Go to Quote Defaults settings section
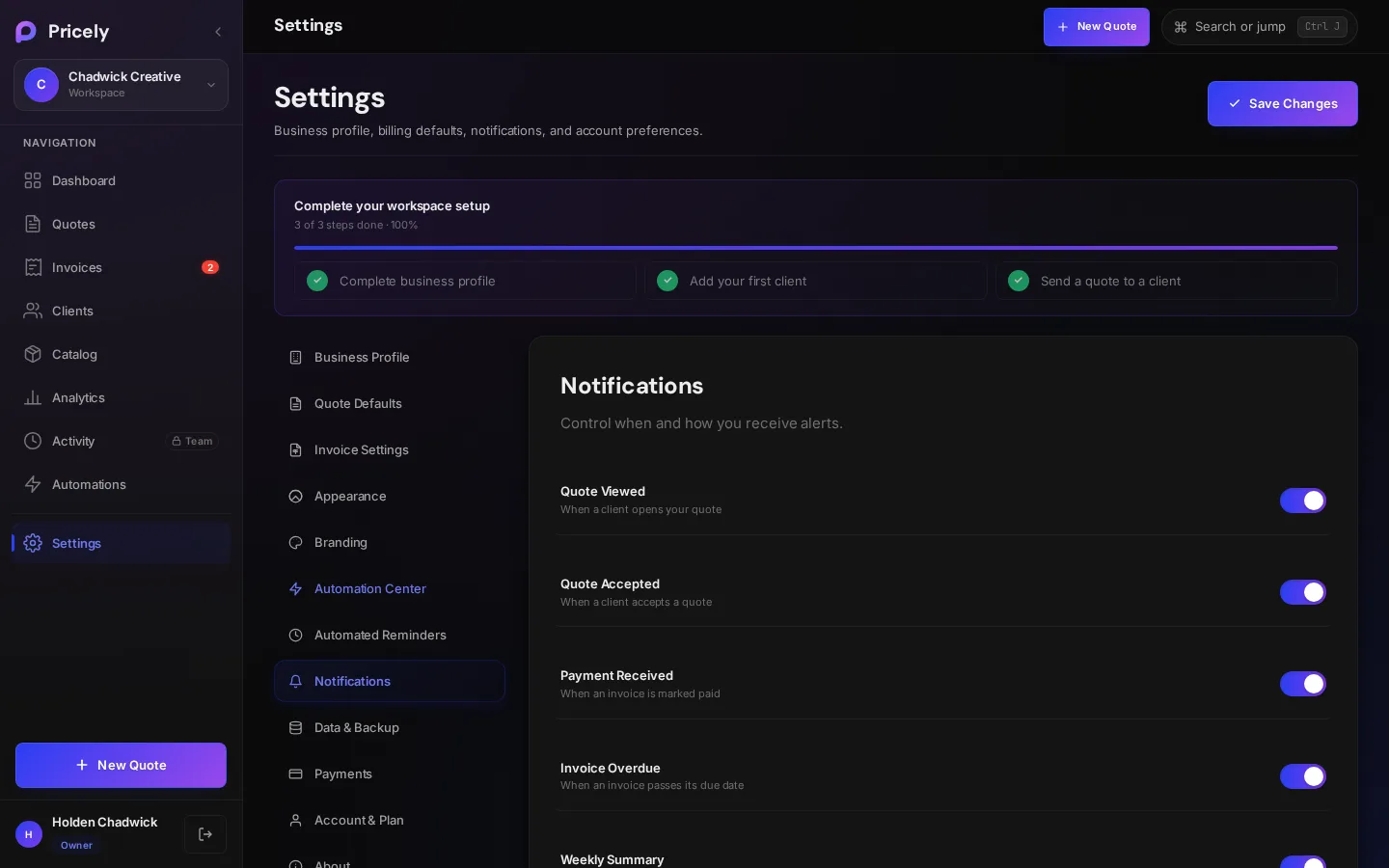Viewport: 1389px width, 868px height. [x=390, y=403]
